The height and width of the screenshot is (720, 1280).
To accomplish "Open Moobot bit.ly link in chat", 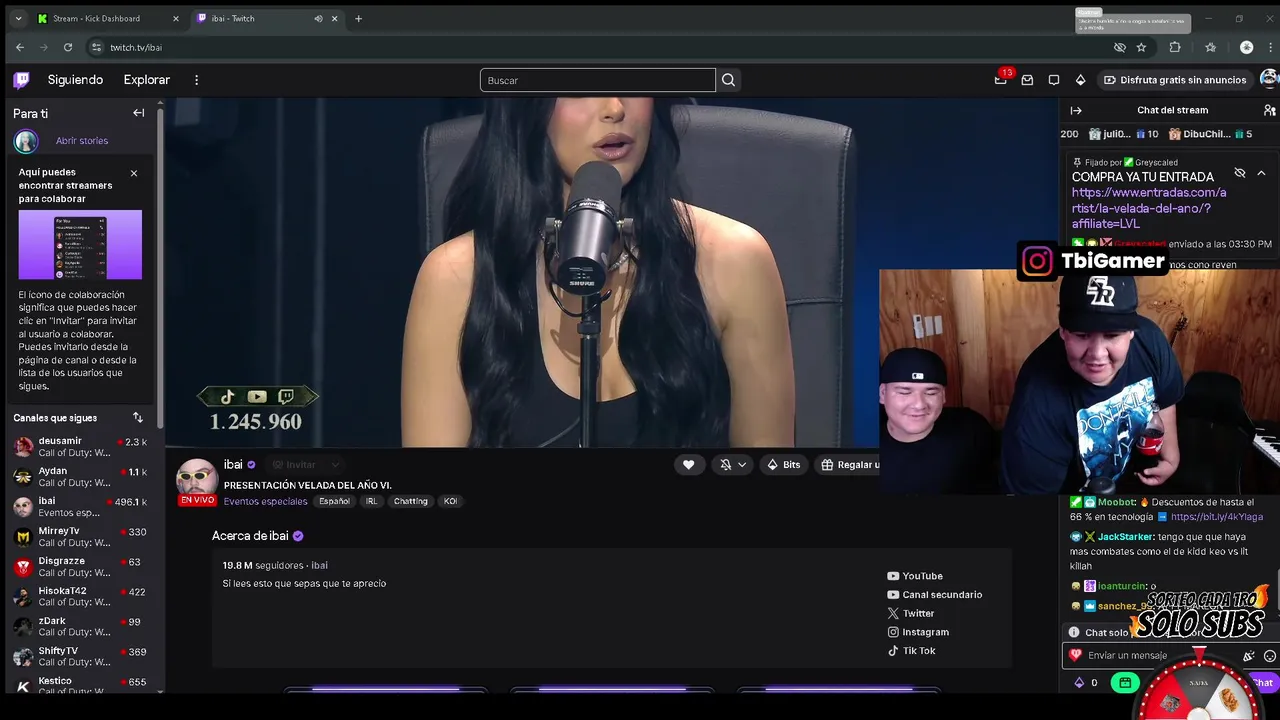I will (1217, 517).
